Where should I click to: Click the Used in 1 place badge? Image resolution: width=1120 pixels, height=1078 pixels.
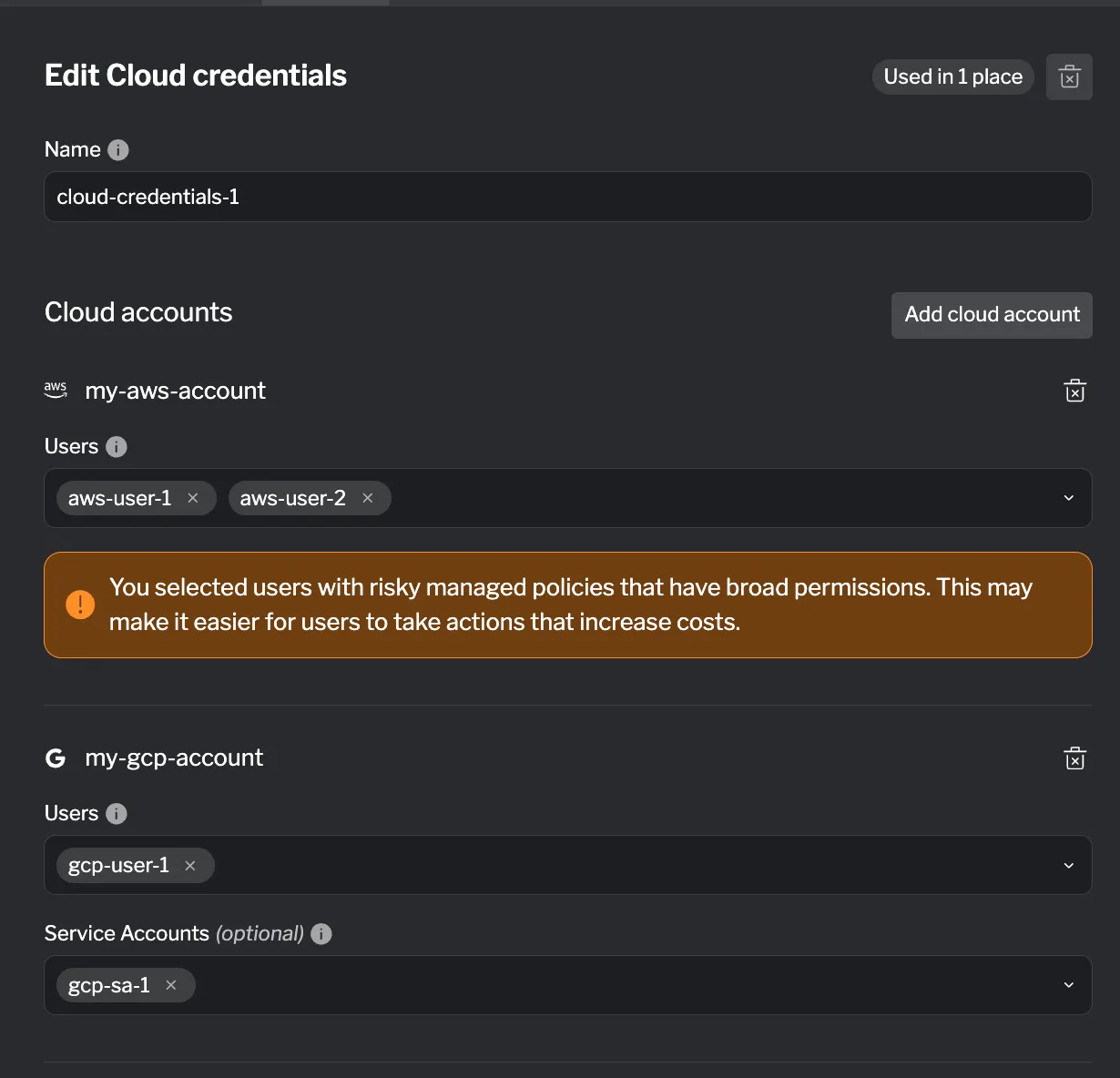tap(952, 76)
